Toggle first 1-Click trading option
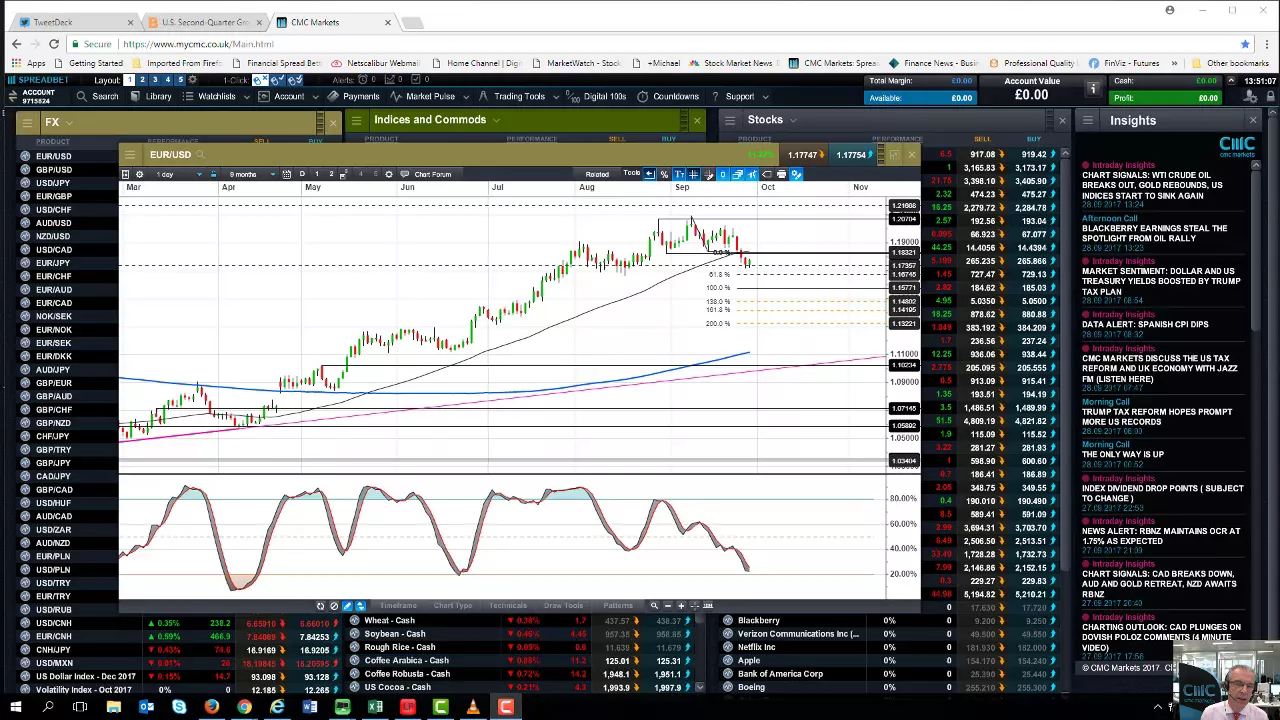Viewport: 1280px width, 720px height. click(260, 80)
